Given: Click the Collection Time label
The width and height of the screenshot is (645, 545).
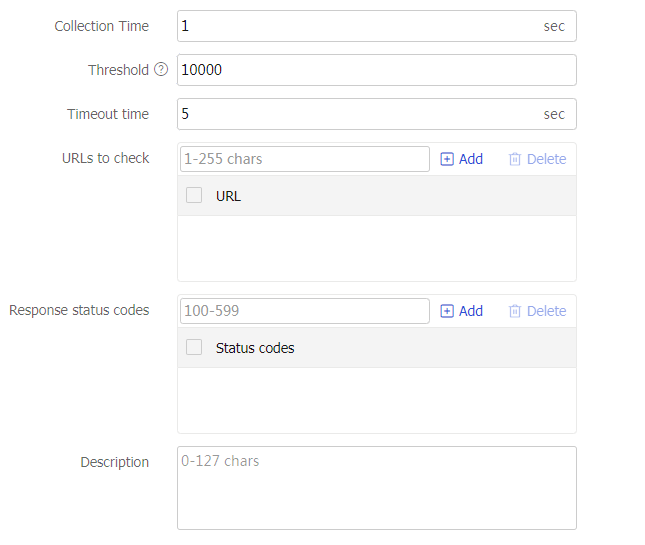Looking at the screenshot, I should coord(101,26).
